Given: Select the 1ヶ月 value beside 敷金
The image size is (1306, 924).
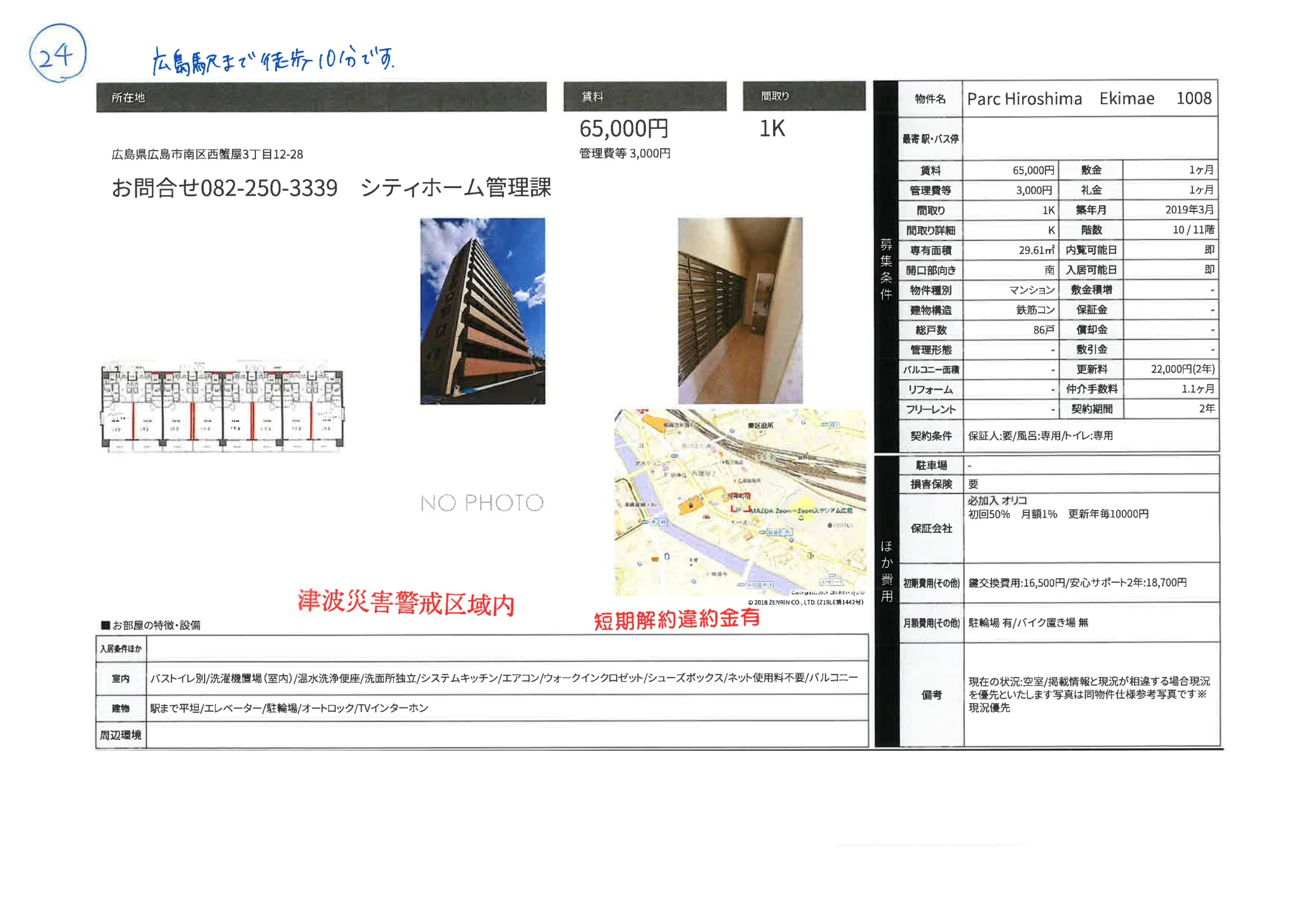Looking at the screenshot, I should (1202, 170).
